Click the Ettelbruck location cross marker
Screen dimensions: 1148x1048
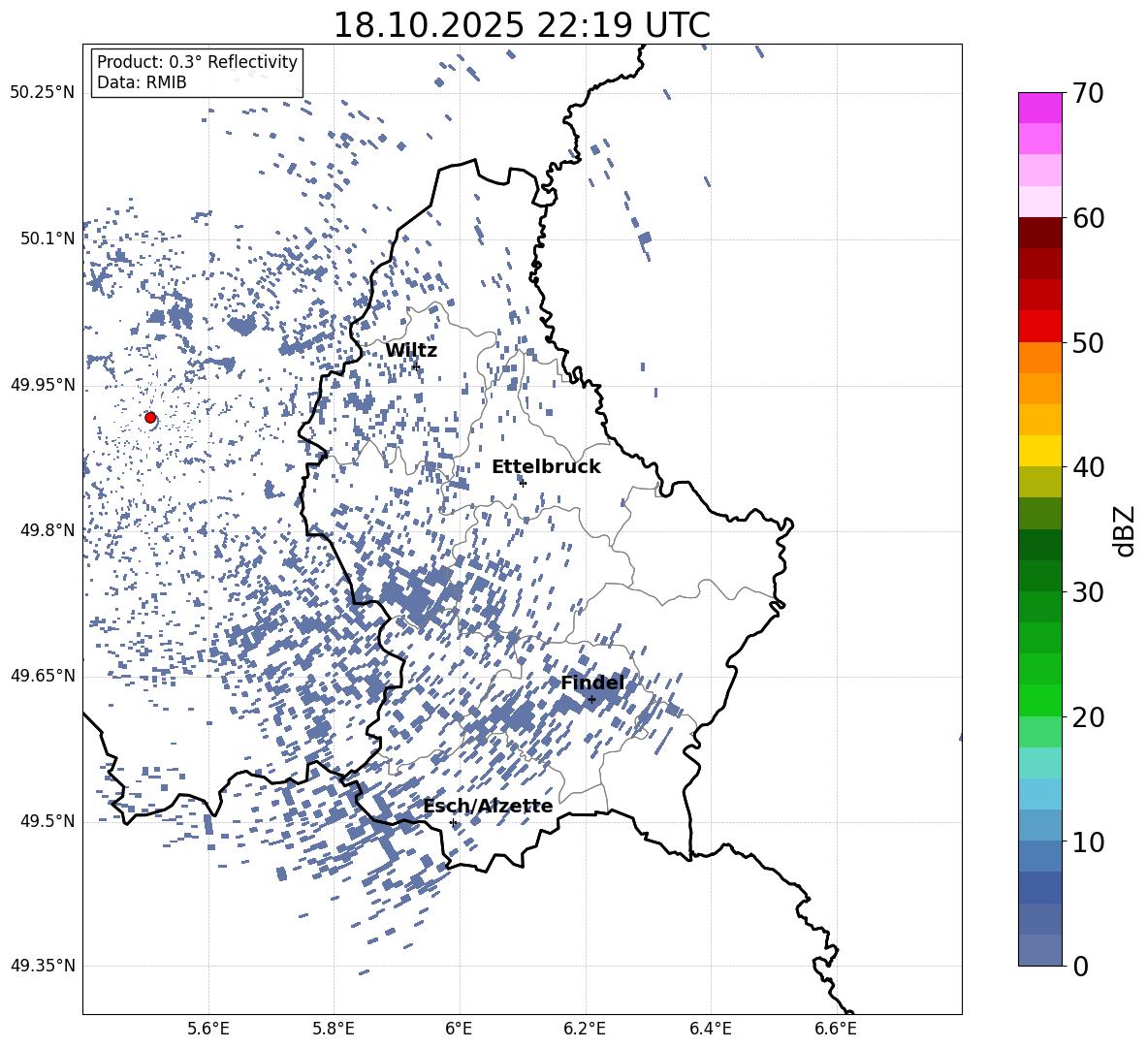[x=522, y=482]
